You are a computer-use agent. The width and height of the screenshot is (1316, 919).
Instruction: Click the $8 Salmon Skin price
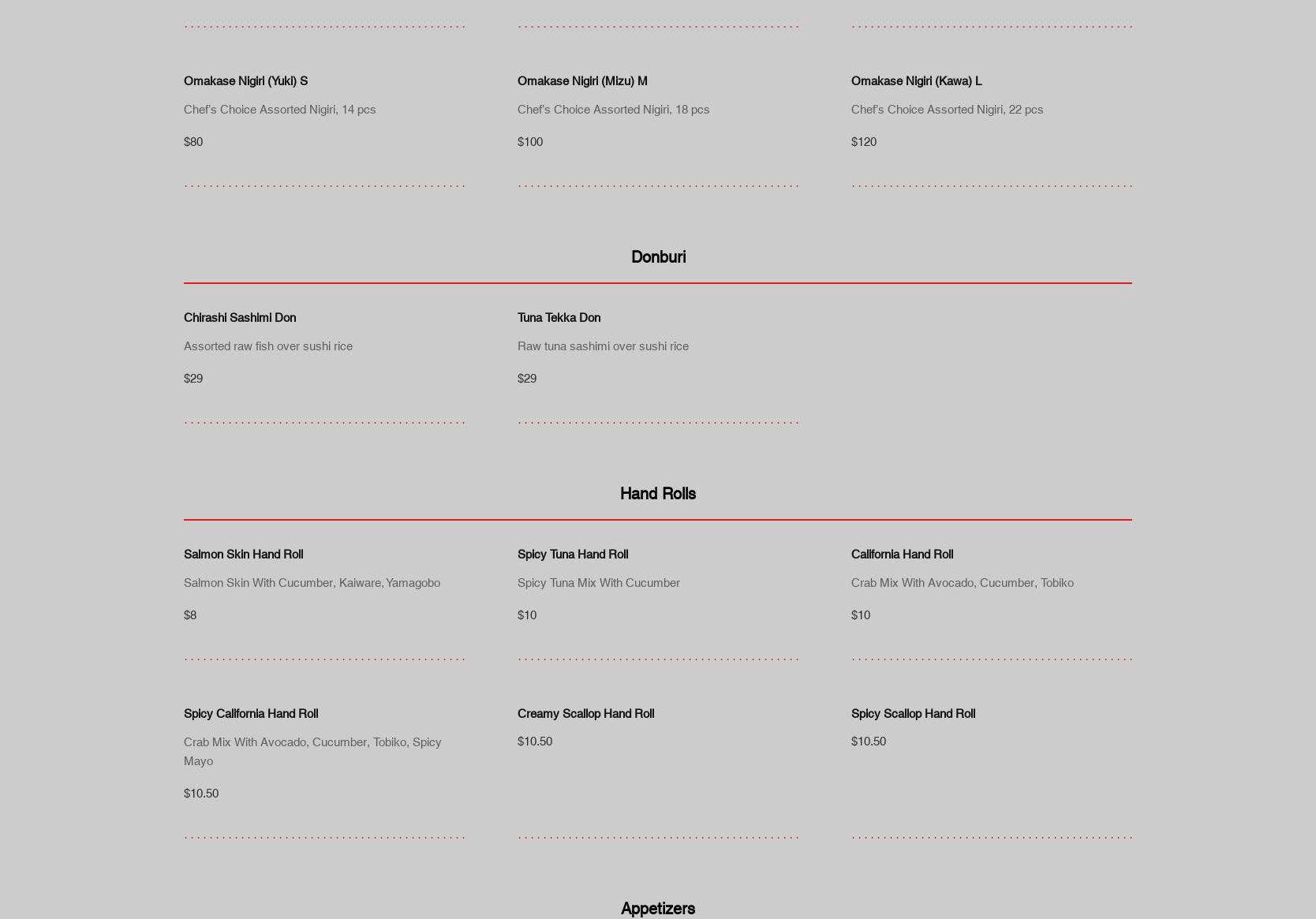[x=189, y=615]
